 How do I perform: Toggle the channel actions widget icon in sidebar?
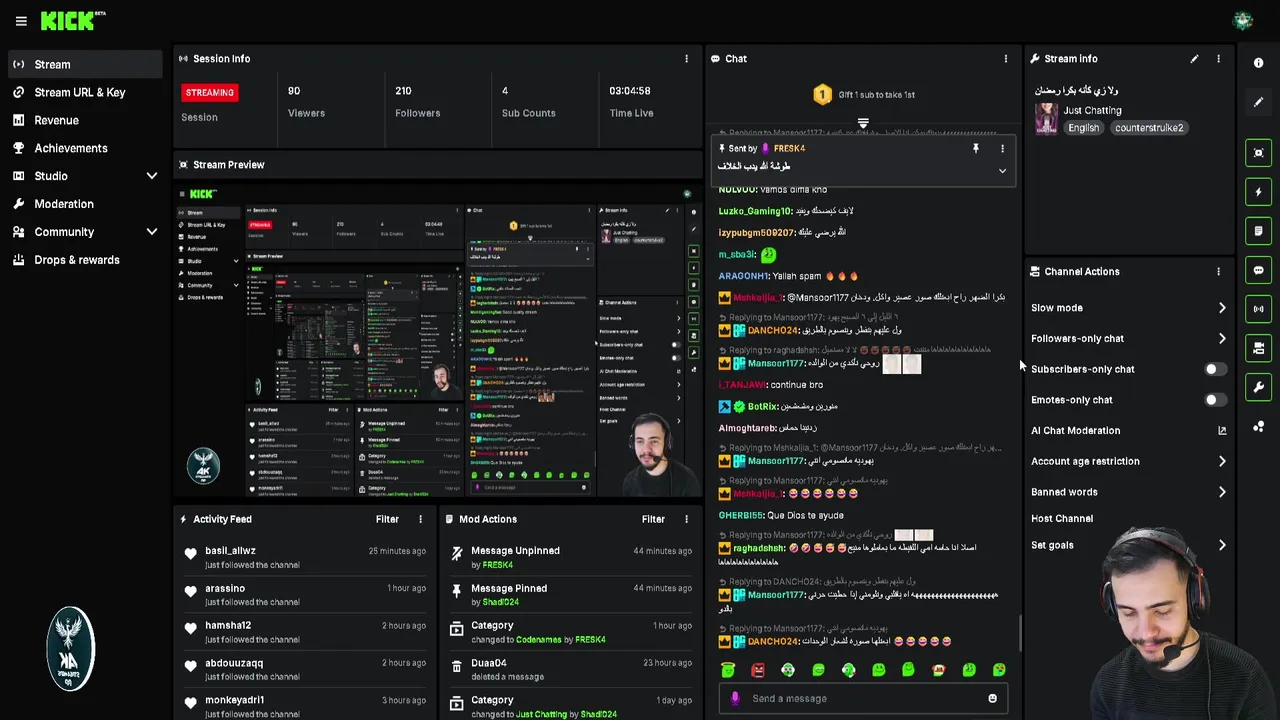coord(1258,348)
